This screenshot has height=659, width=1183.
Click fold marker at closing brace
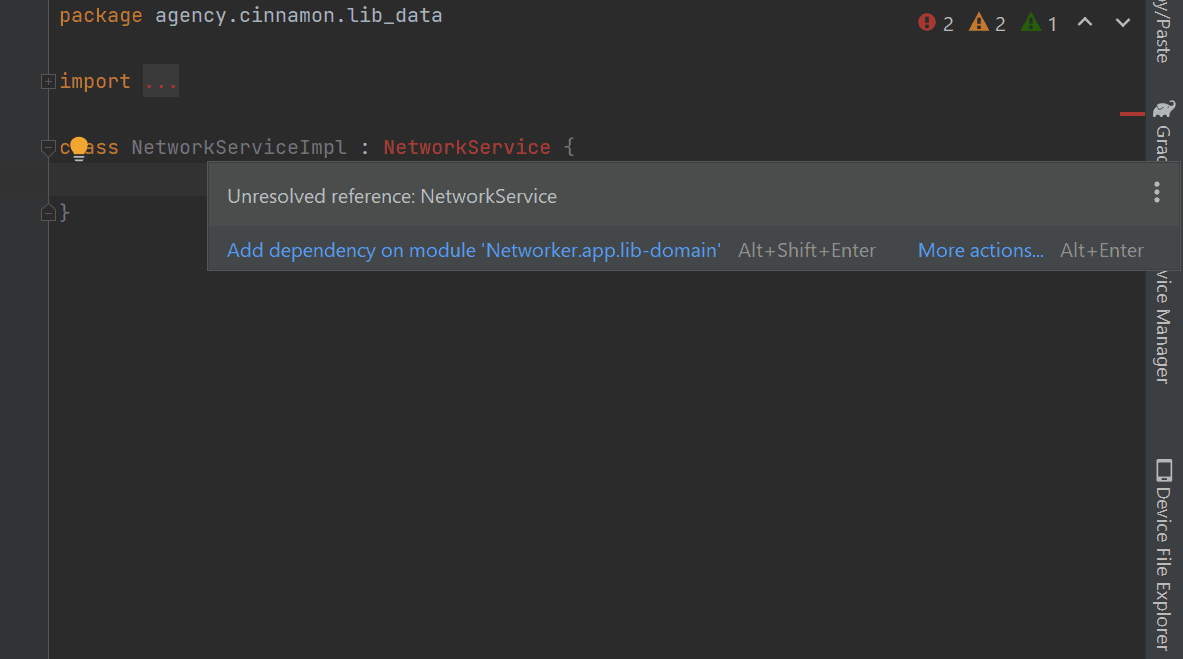coord(47,212)
